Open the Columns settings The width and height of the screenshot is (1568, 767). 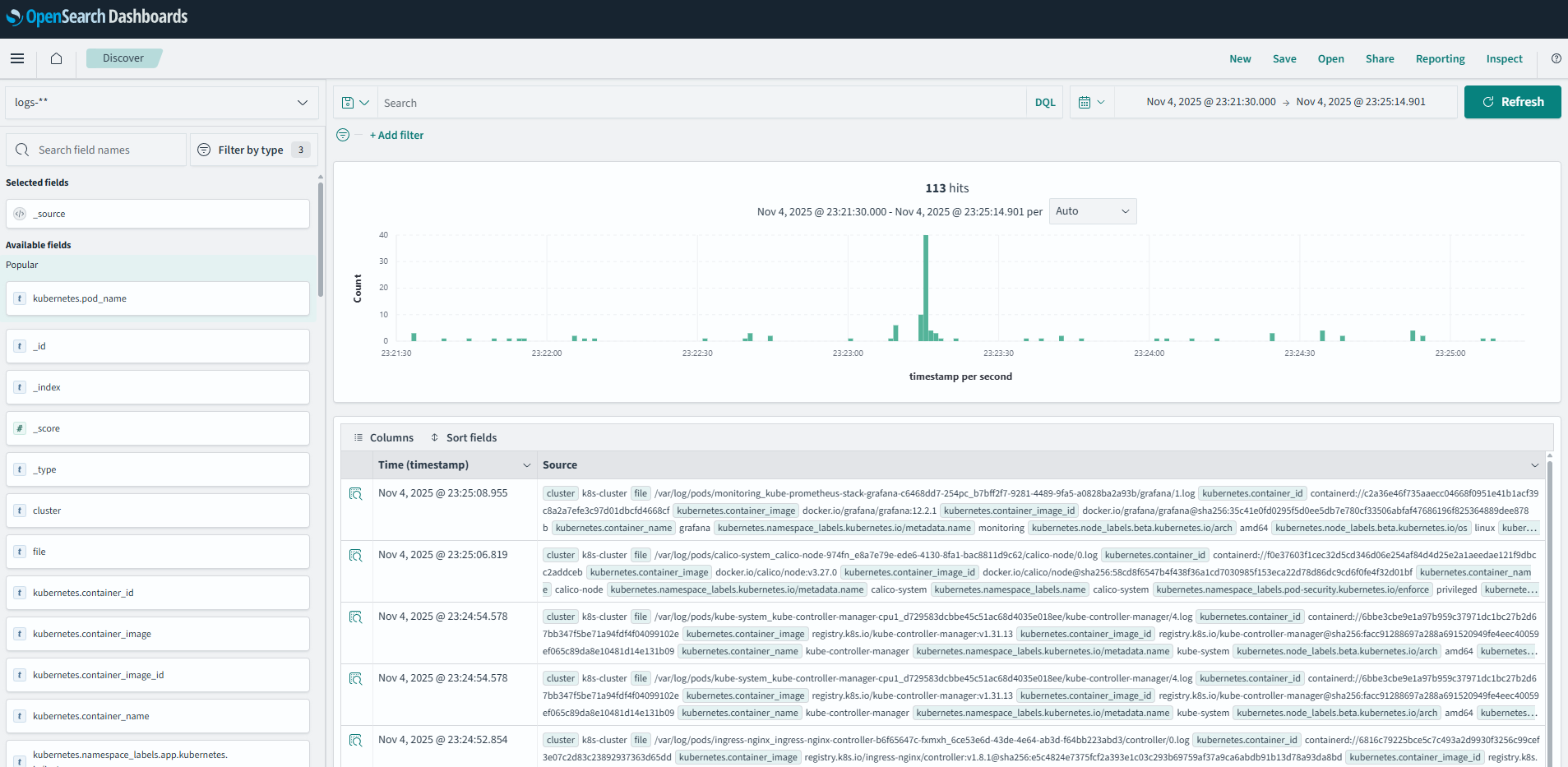click(x=383, y=437)
